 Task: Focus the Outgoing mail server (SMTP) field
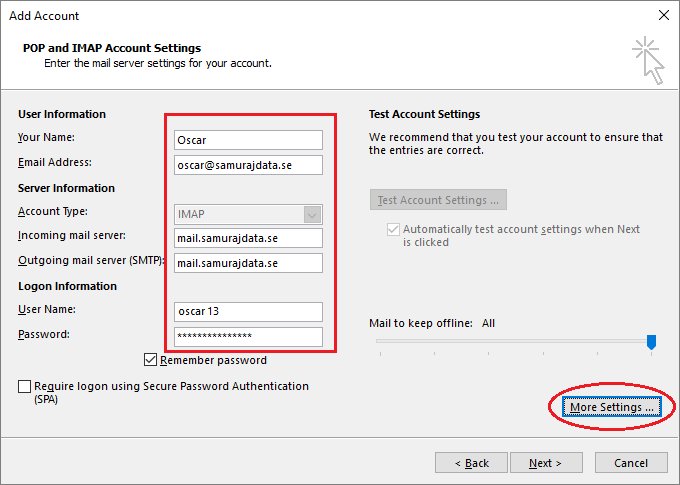click(248, 263)
